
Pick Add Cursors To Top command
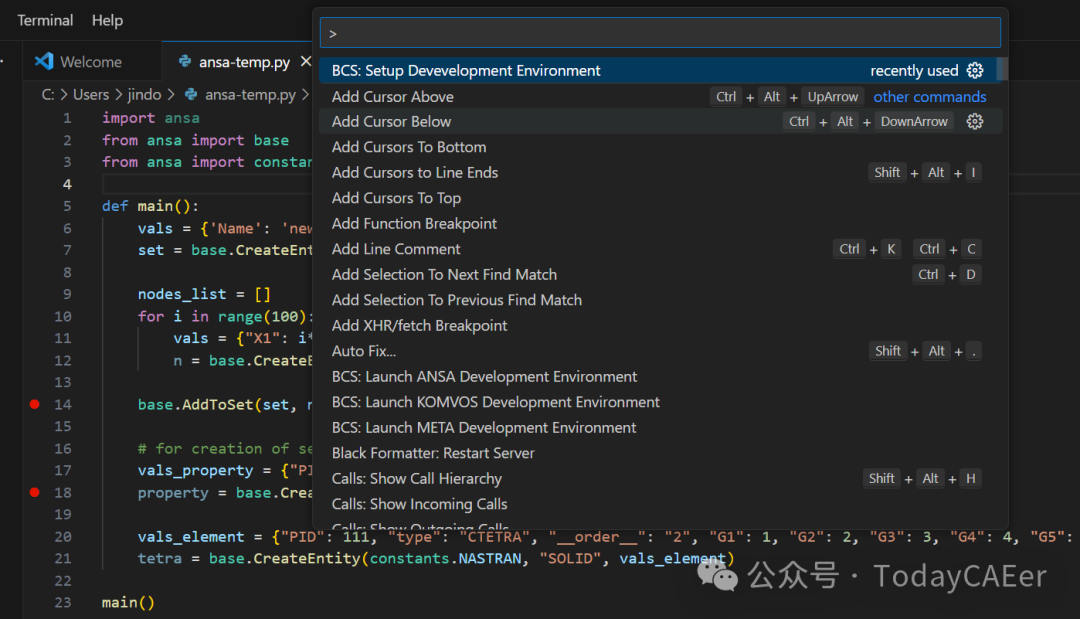pyautogui.click(x=658, y=198)
